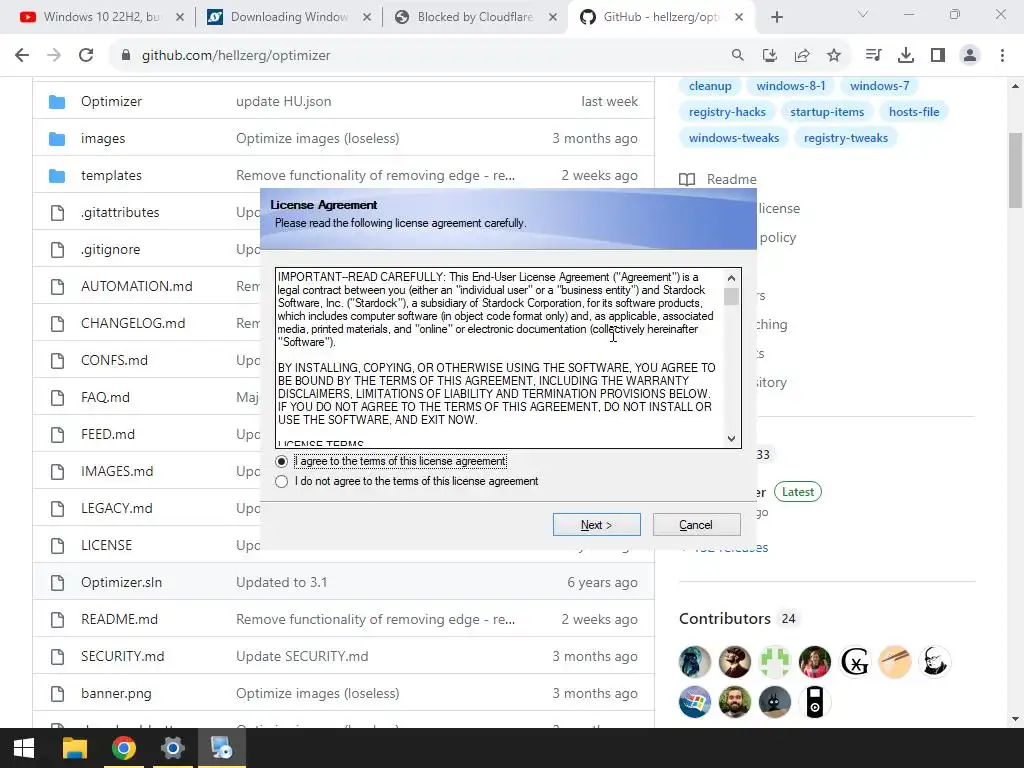Open the Contributors heading link

tap(725, 619)
